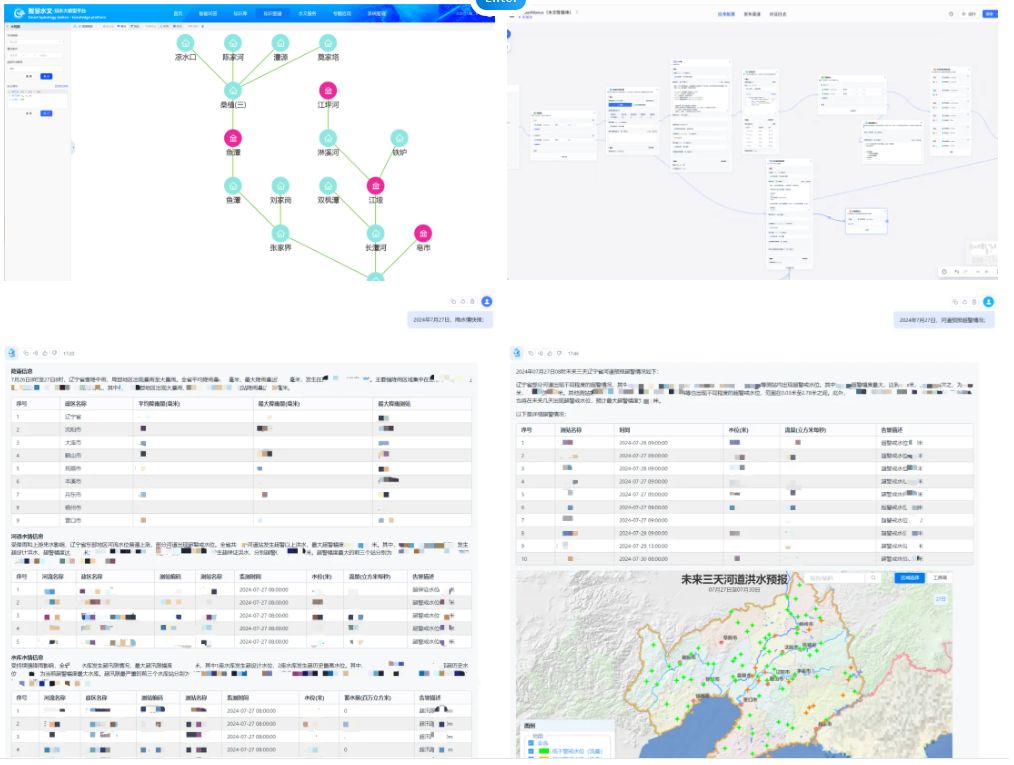Click the 桑植(三) graph node

(x=233, y=91)
